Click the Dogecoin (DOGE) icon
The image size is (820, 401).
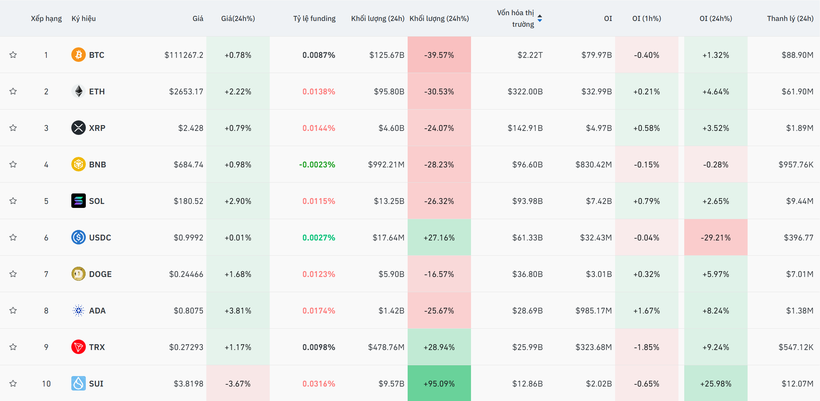(x=78, y=274)
